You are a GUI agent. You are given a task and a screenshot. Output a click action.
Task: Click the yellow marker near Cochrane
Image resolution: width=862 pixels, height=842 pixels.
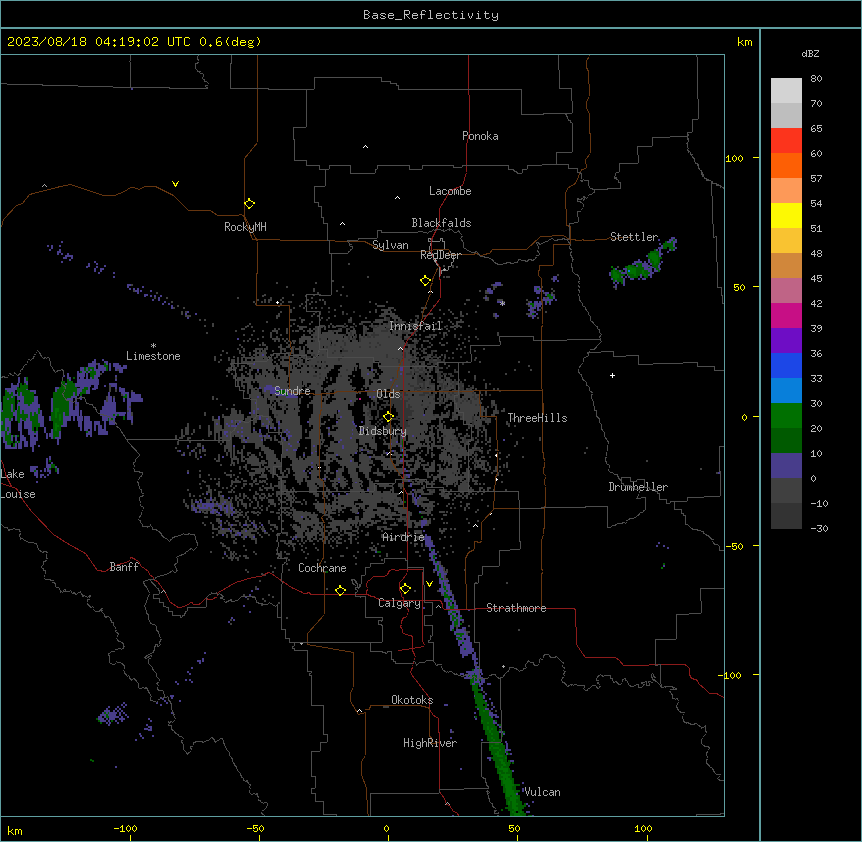point(340,590)
